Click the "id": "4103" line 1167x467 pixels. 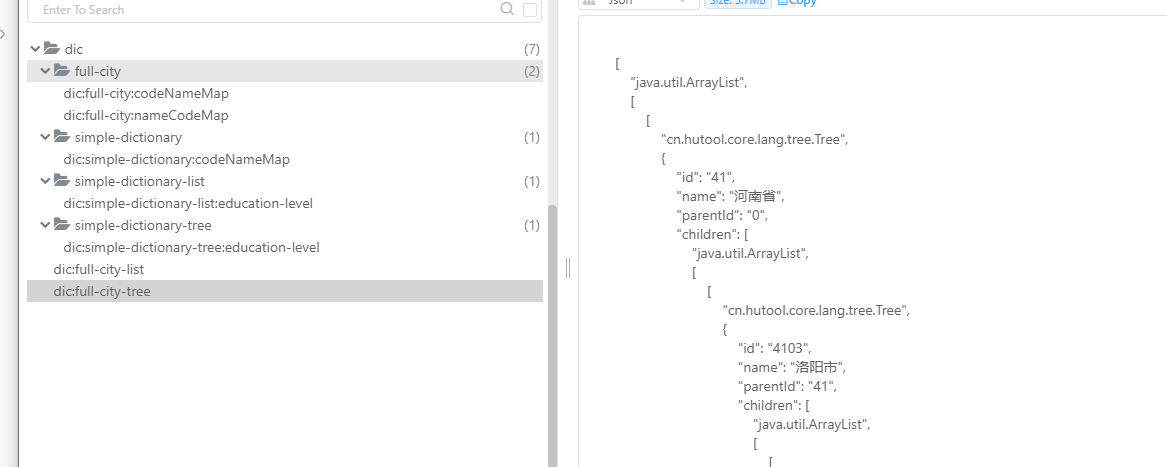(774, 348)
